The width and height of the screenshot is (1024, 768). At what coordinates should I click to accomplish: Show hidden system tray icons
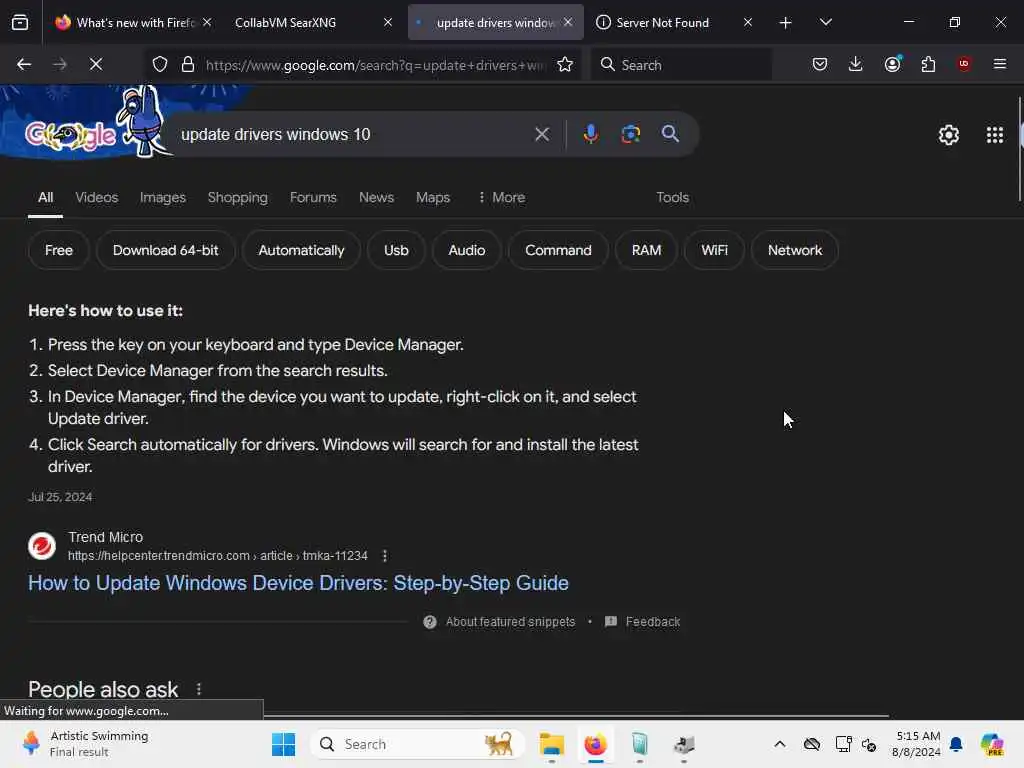click(780, 744)
